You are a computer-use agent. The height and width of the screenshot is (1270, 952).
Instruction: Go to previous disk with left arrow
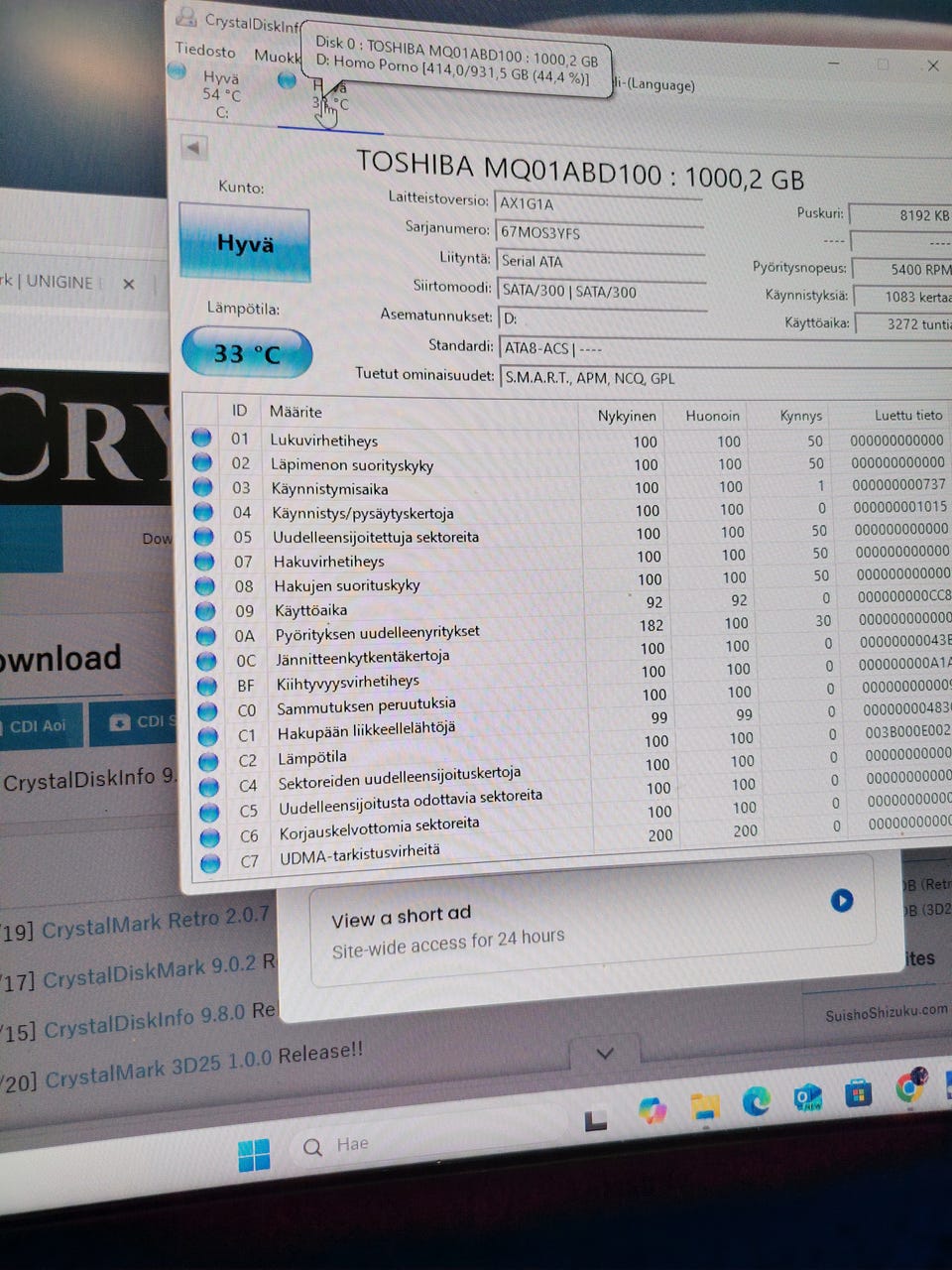coord(194,149)
